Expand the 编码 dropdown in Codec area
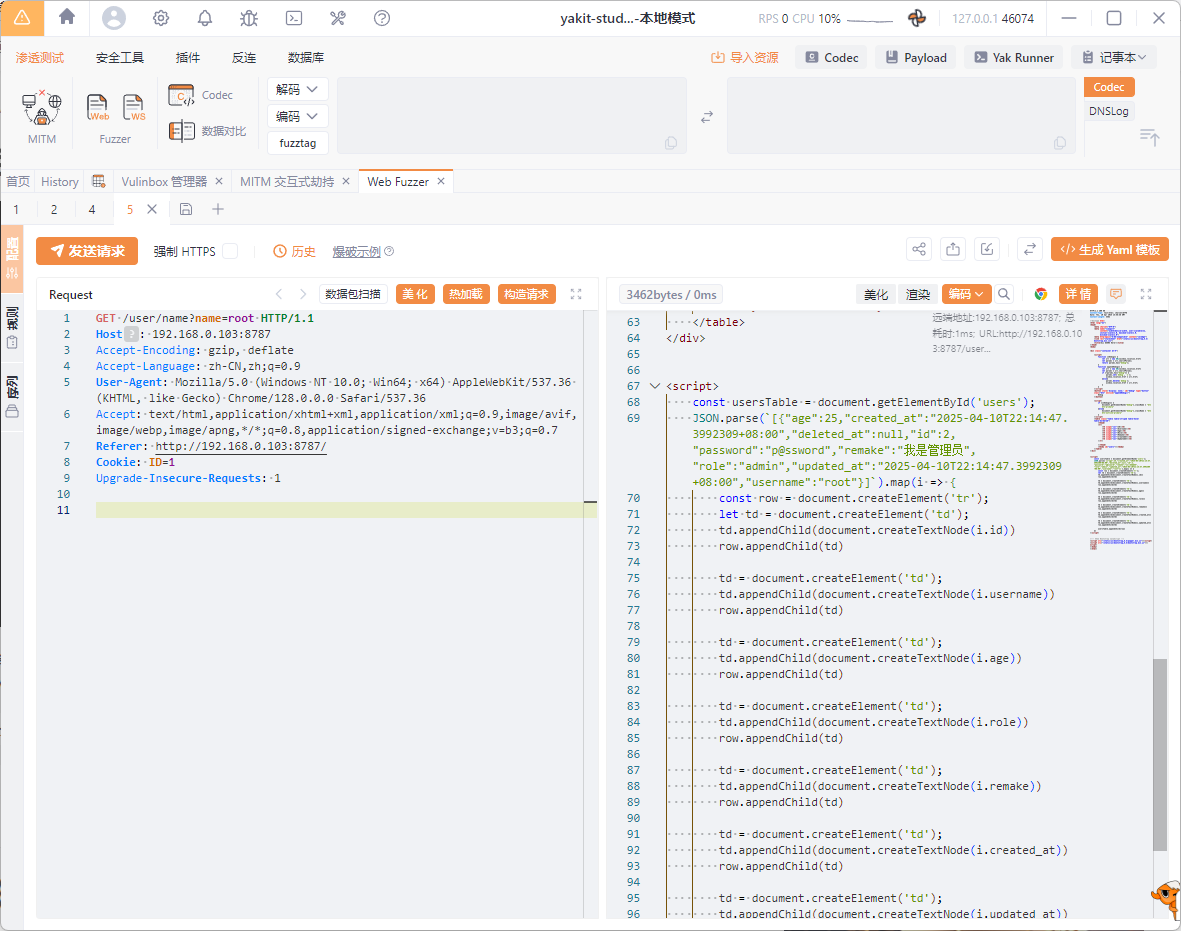Screen dimensions: 1181x931 [x=298, y=116]
